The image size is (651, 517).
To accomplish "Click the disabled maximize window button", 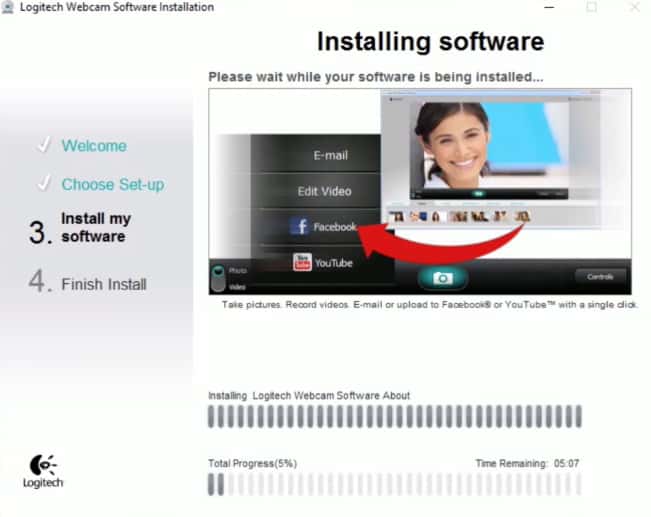I will pos(592,7).
